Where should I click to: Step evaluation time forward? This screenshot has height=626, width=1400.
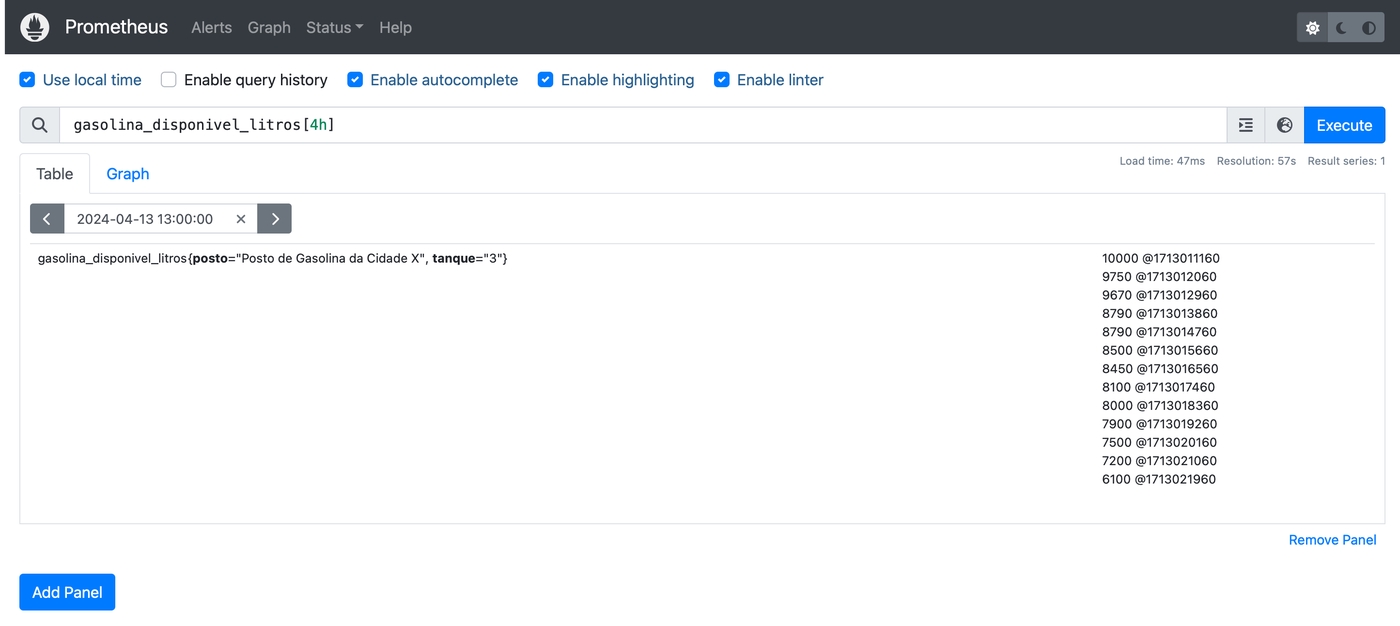click(x=275, y=219)
